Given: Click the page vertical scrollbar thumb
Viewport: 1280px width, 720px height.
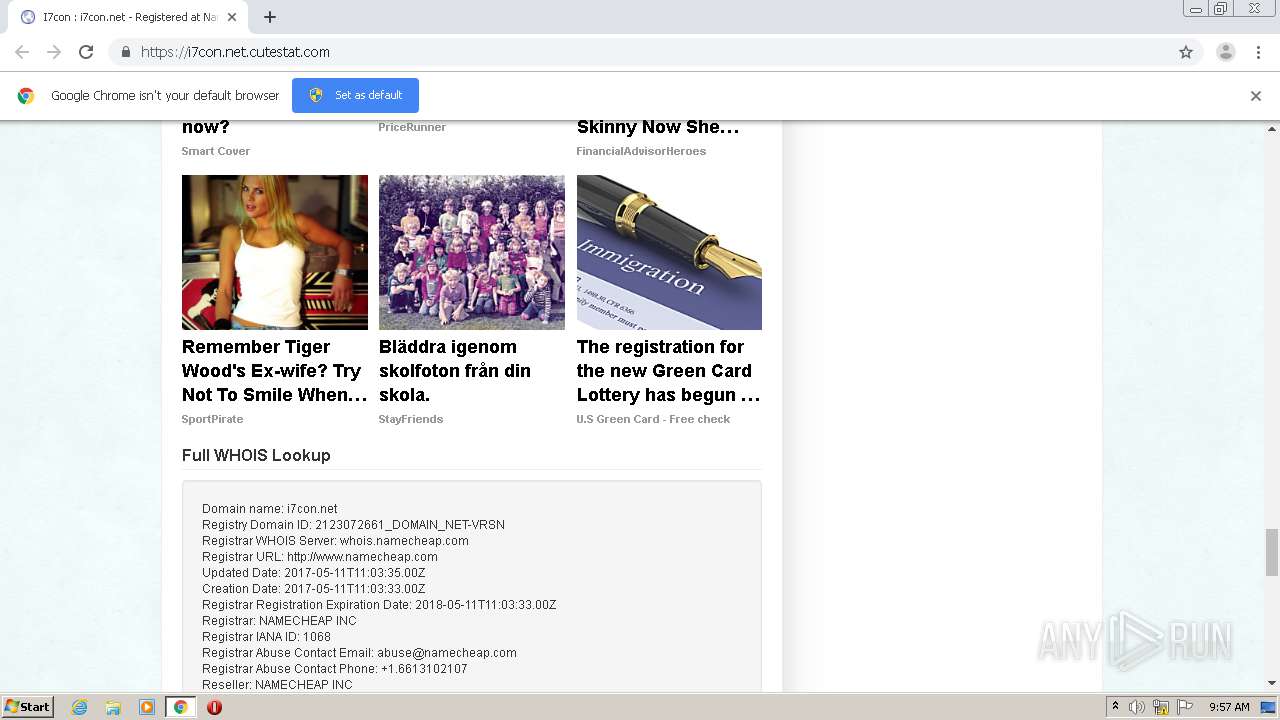Looking at the screenshot, I should coord(1272,553).
